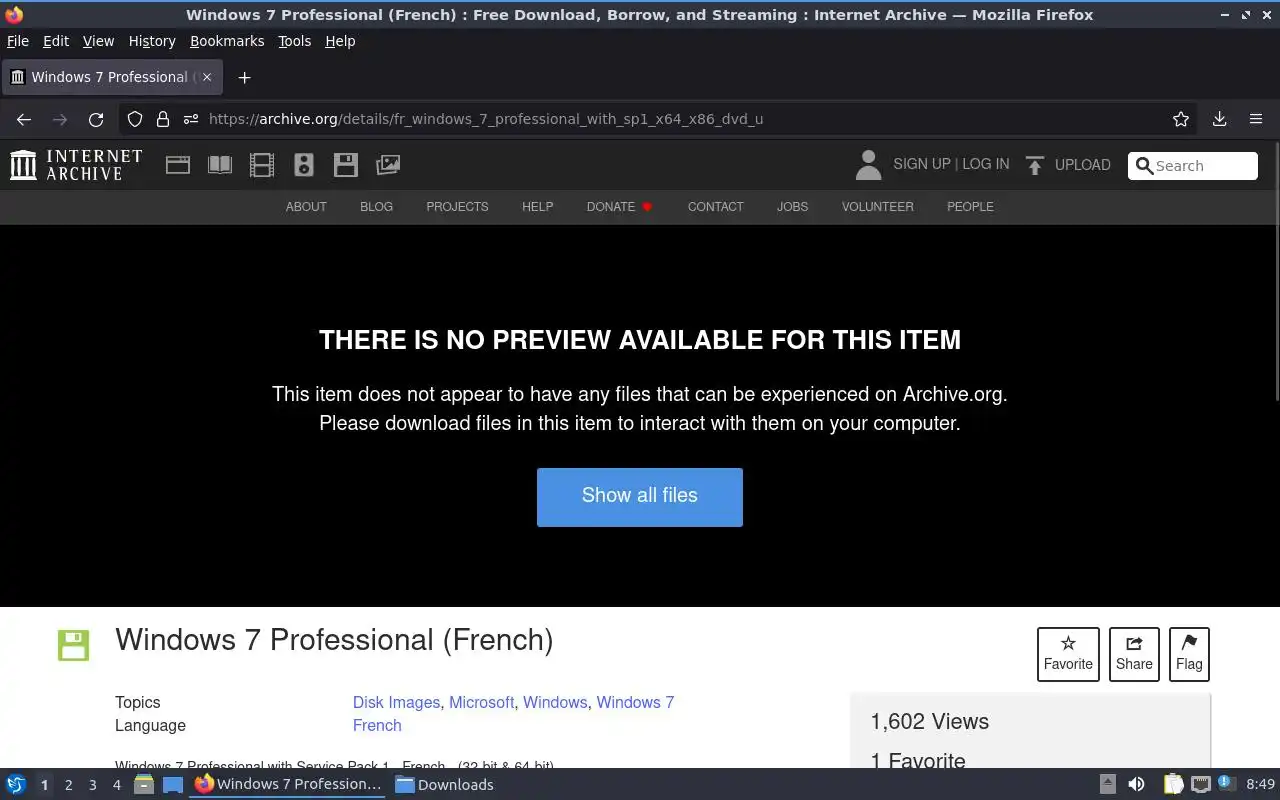1280x800 pixels.
Task: Click the LOG IN link
Action: tap(986, 164)
